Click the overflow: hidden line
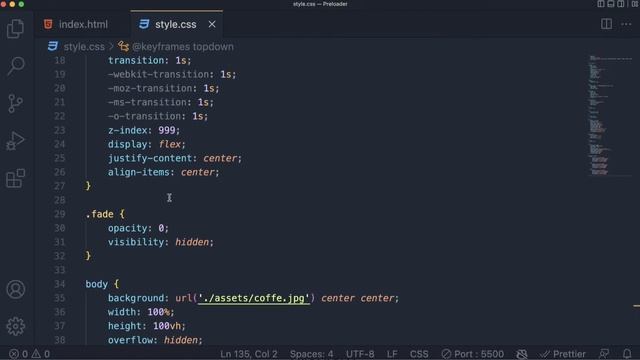Screen dimensions: 640x360 pyautogui.click(x=155, y=340)
